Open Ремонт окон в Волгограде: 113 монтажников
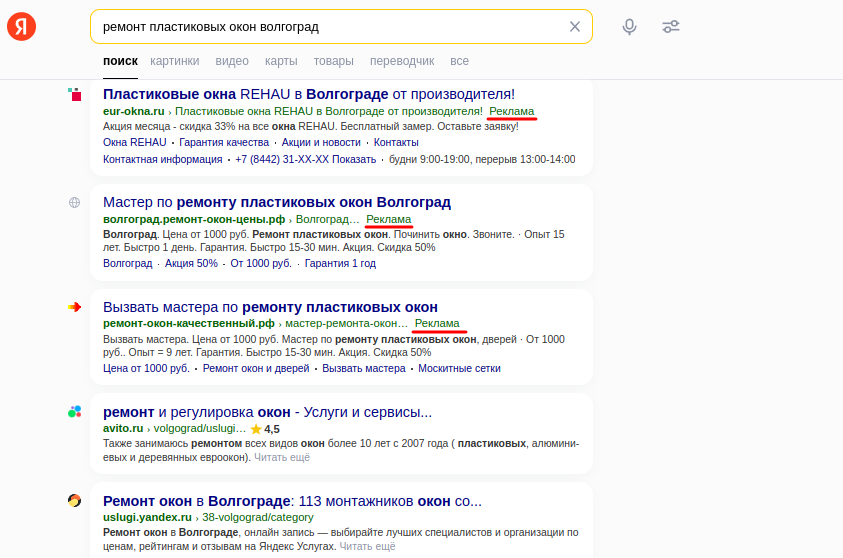Image resolution: width=843 pixels, height=558 pixels. tap(292, 501)
